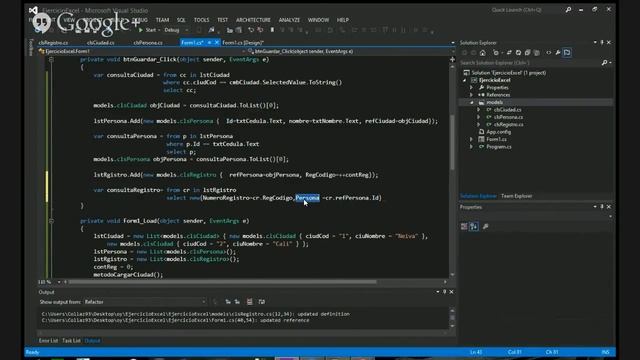
Task: Pin the active Form1.cs tab
Action: pyautogui.click(x=209, y=42)
